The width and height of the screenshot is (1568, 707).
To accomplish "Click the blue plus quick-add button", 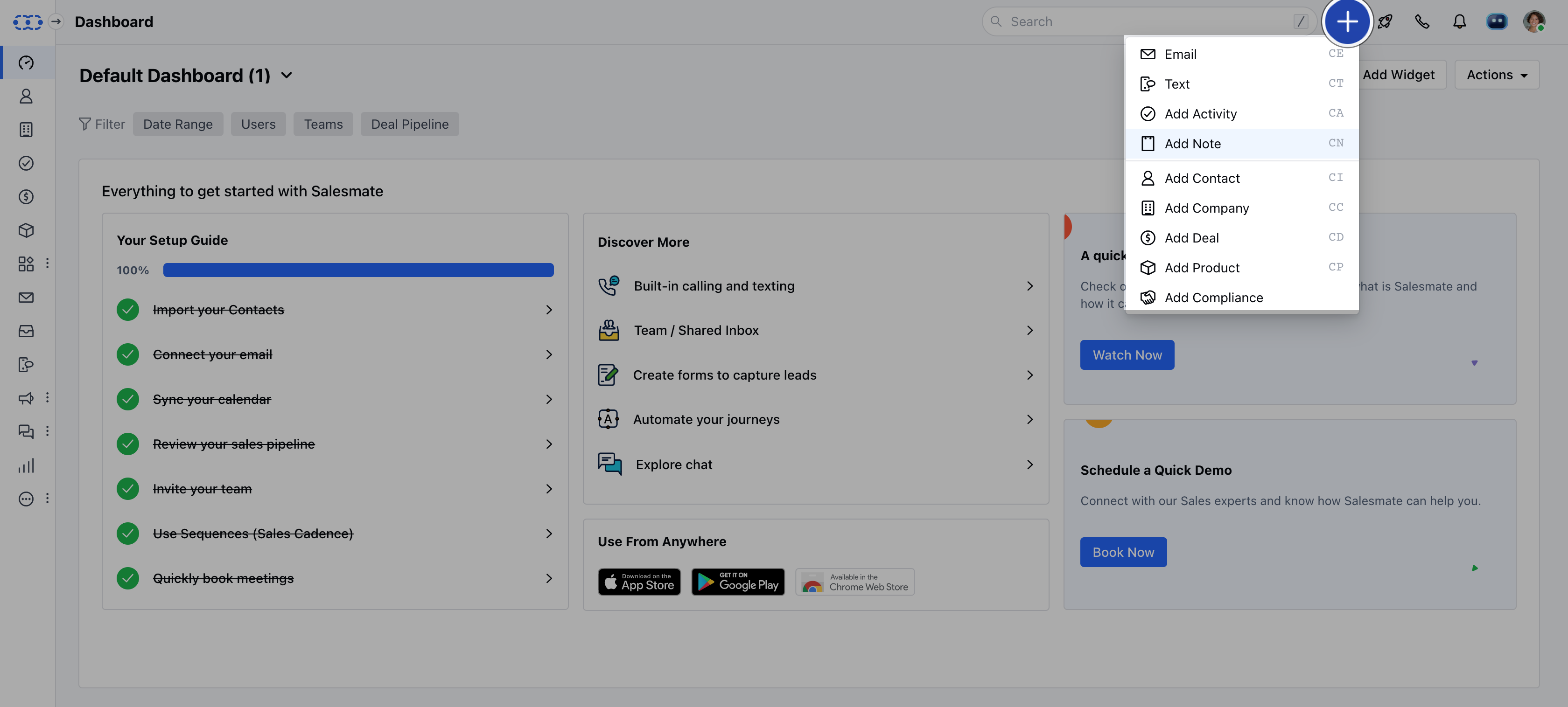I will point(1347,22).
